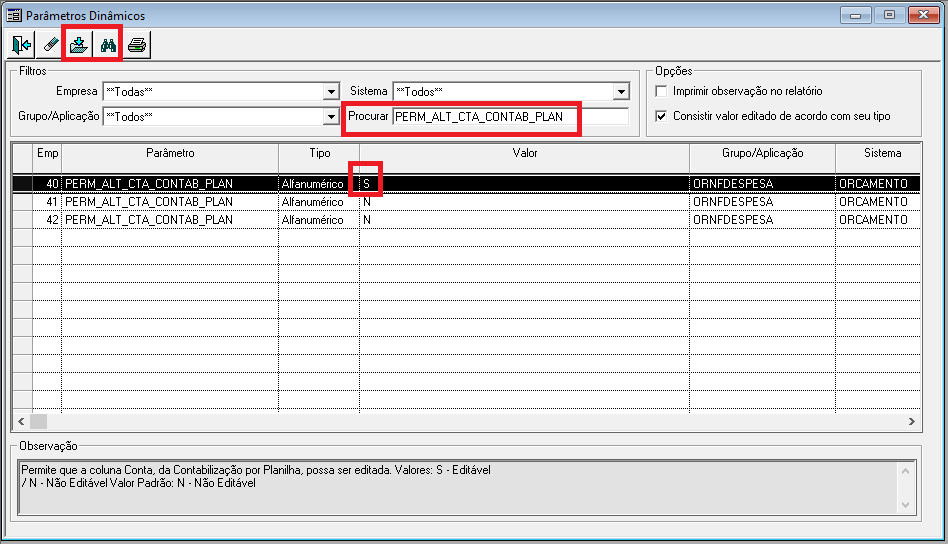Select the row selector for Emp 40
948x544 pixels.
click(x=23, y=184)
